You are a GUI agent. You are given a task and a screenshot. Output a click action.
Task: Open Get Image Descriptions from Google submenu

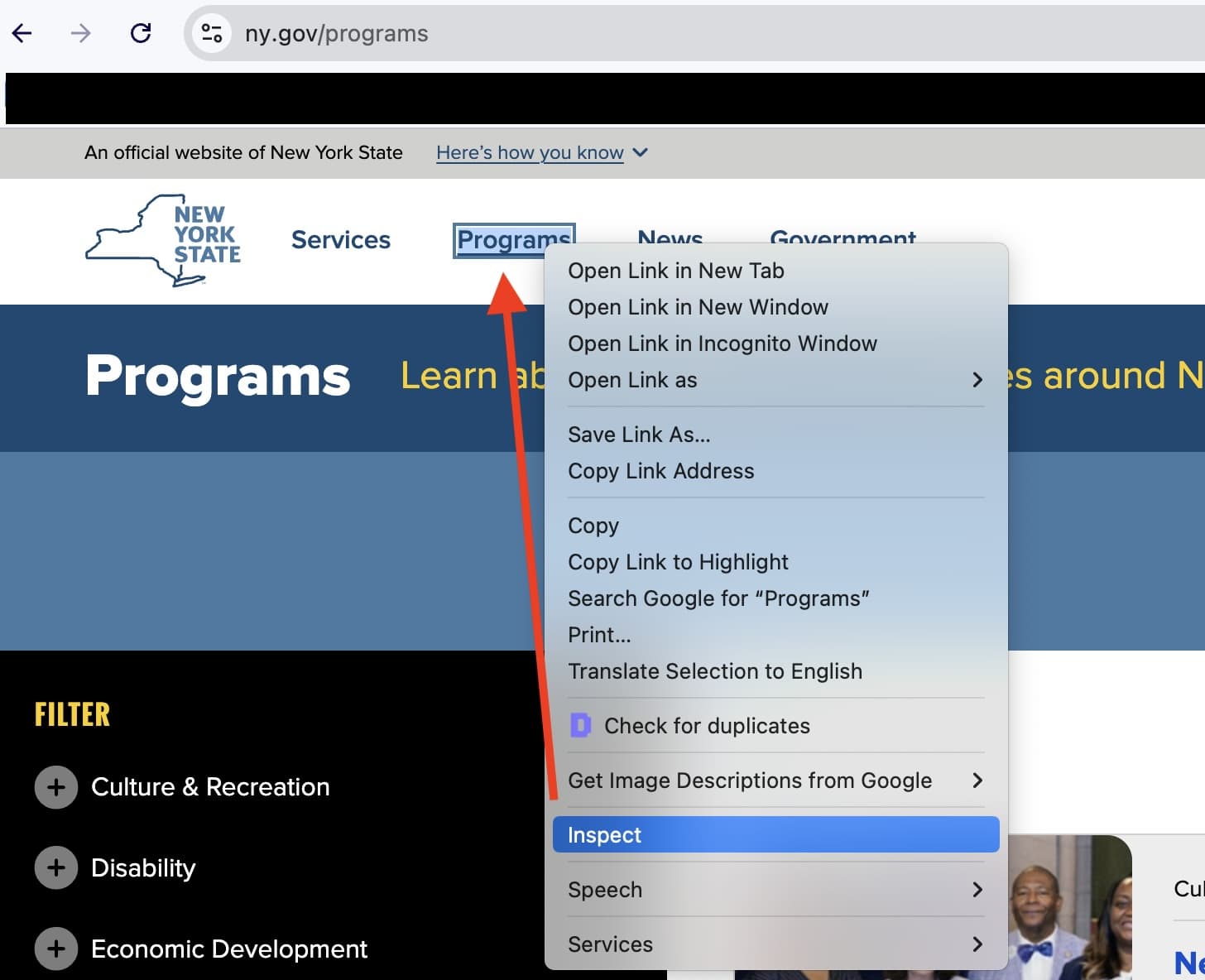point(775,781)
